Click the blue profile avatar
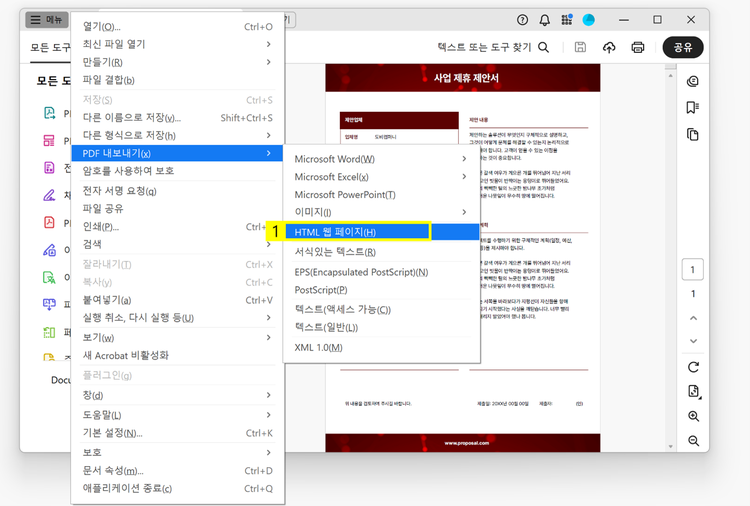Screen dimensions: 750x506 (588, 20)
